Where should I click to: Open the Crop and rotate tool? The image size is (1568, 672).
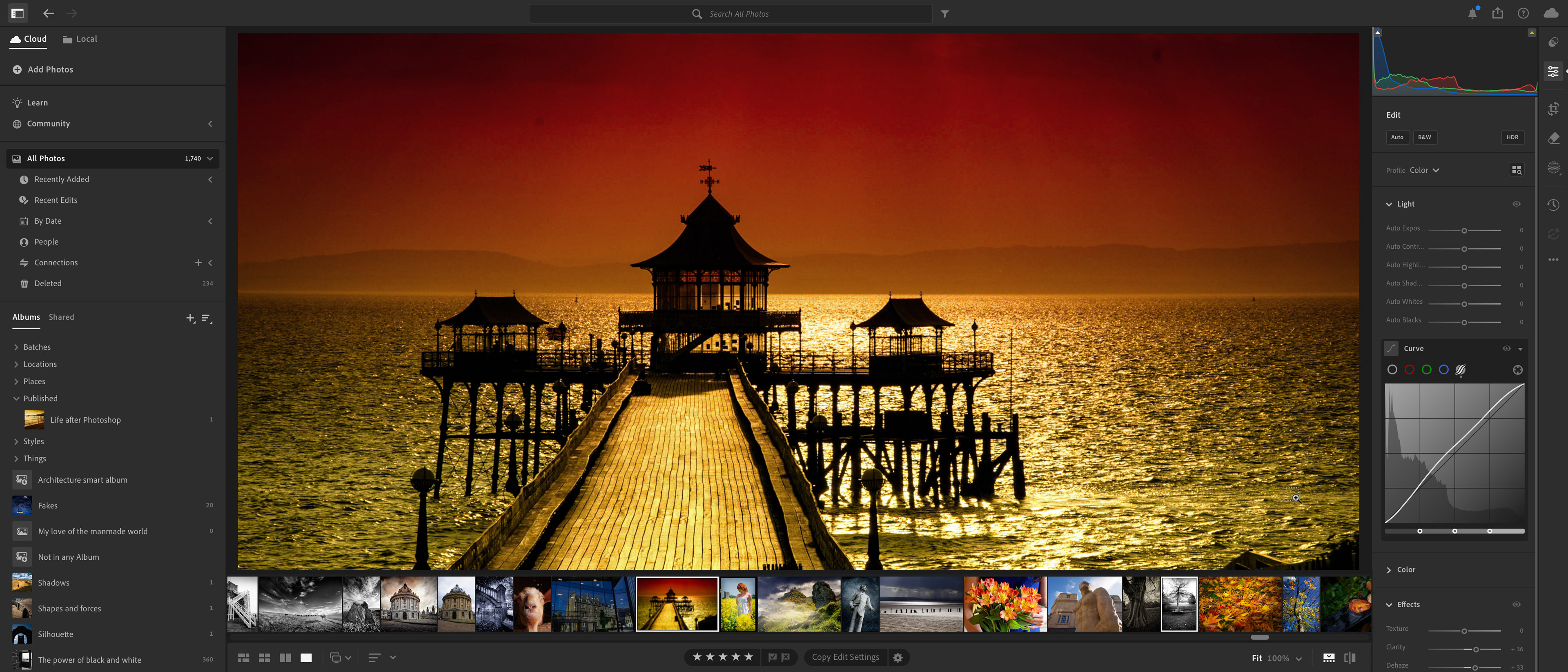point(1553,109)
